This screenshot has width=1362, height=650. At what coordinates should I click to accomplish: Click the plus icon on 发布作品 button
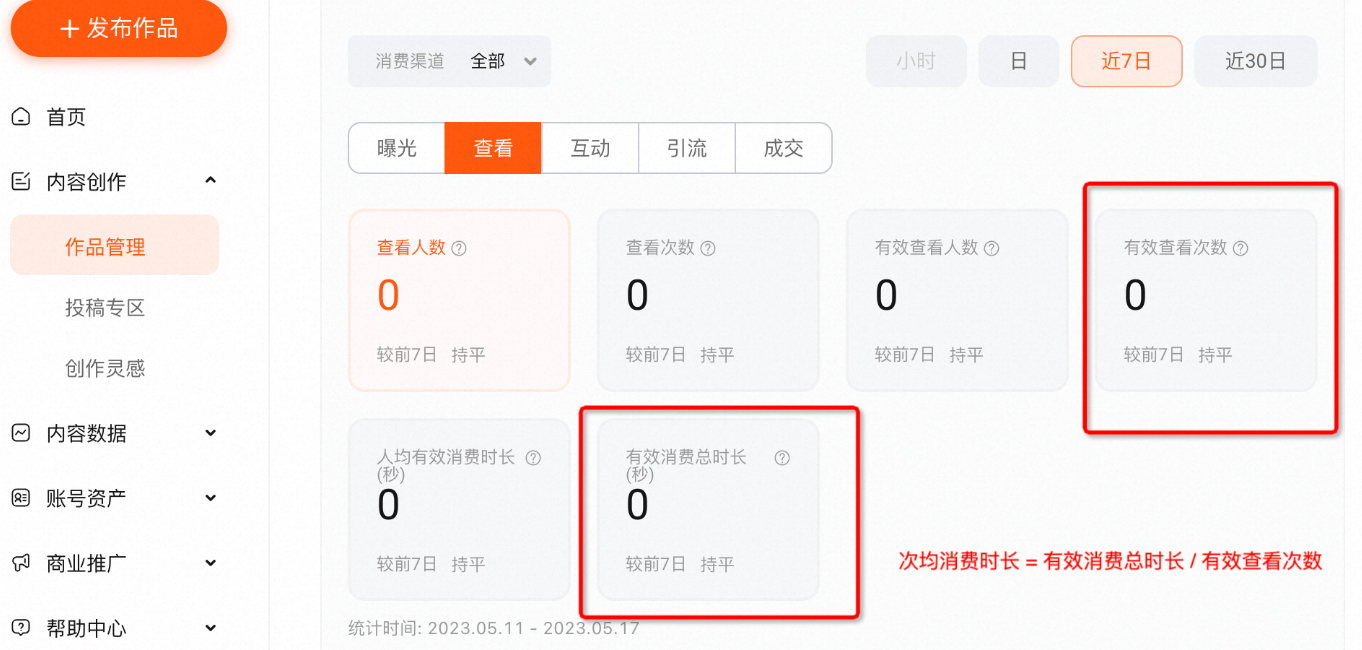(x=68, y=29)
